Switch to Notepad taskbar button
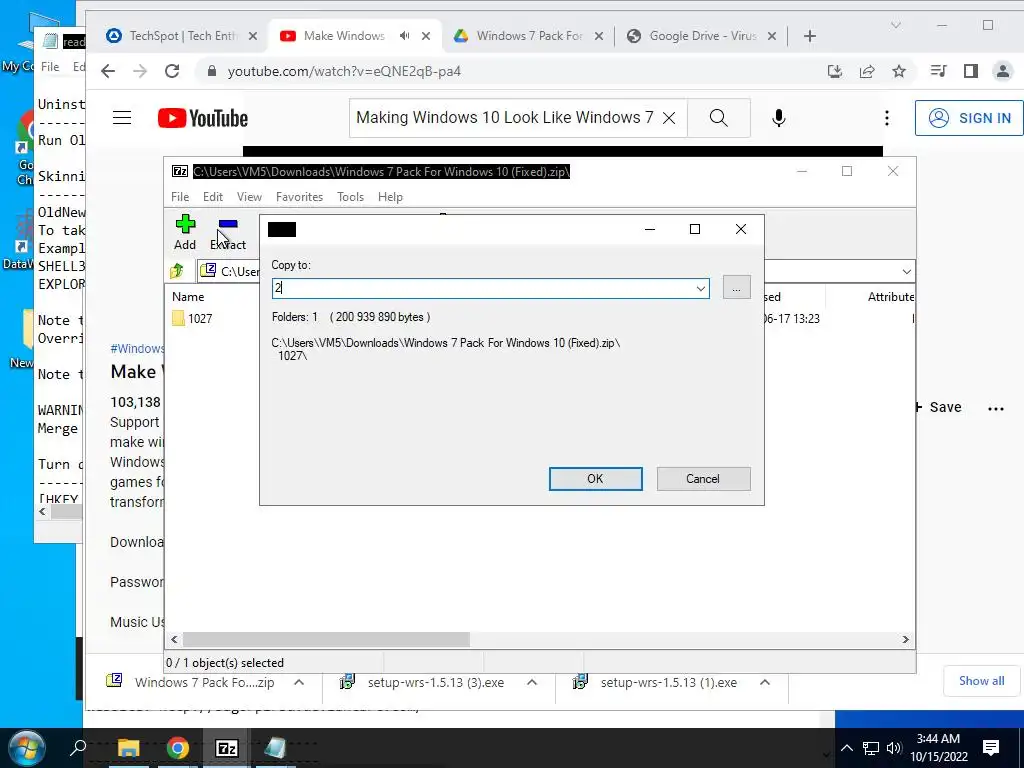 [x=276, y=748]
